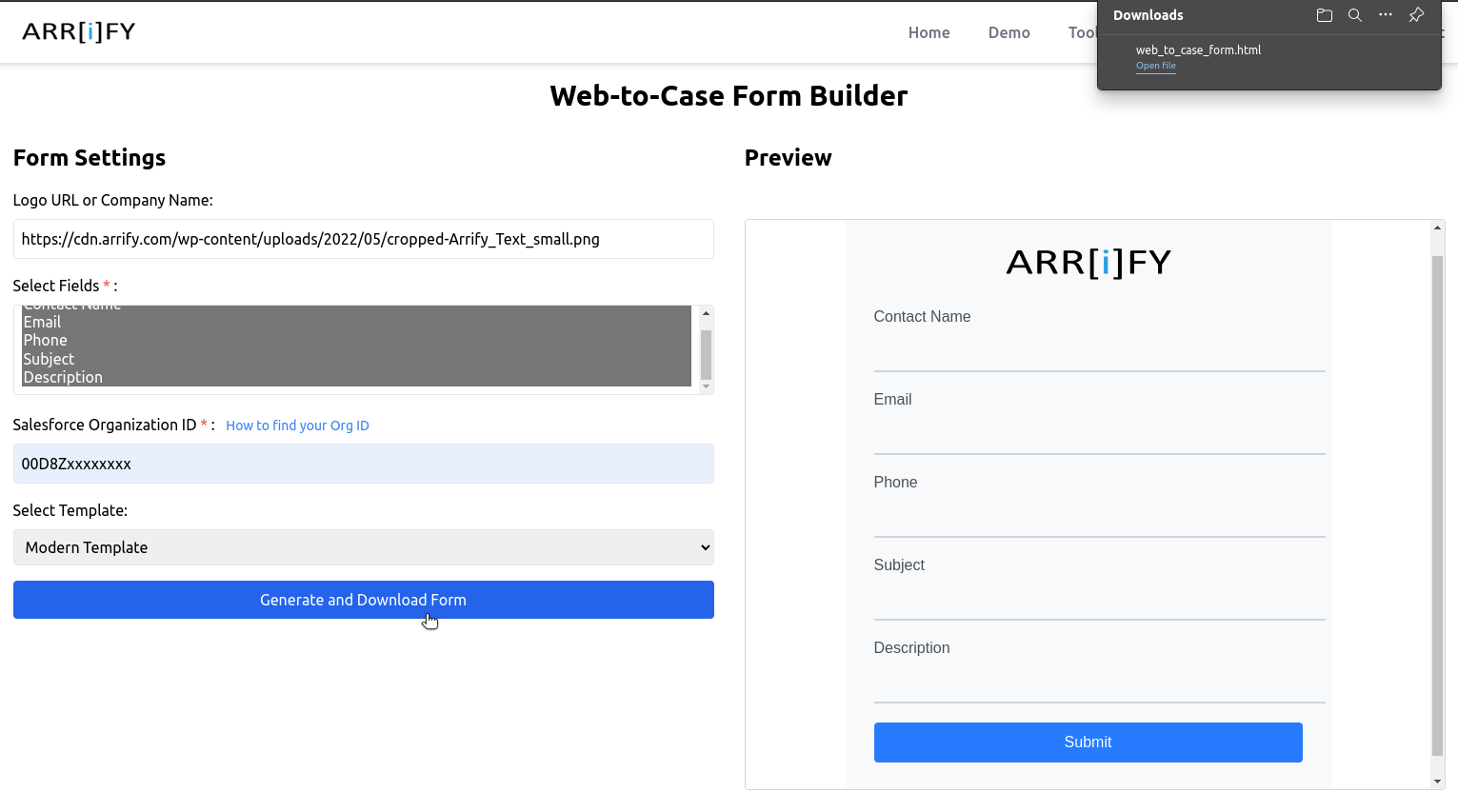Click Submit in the form preview

tap(1088, 743)
